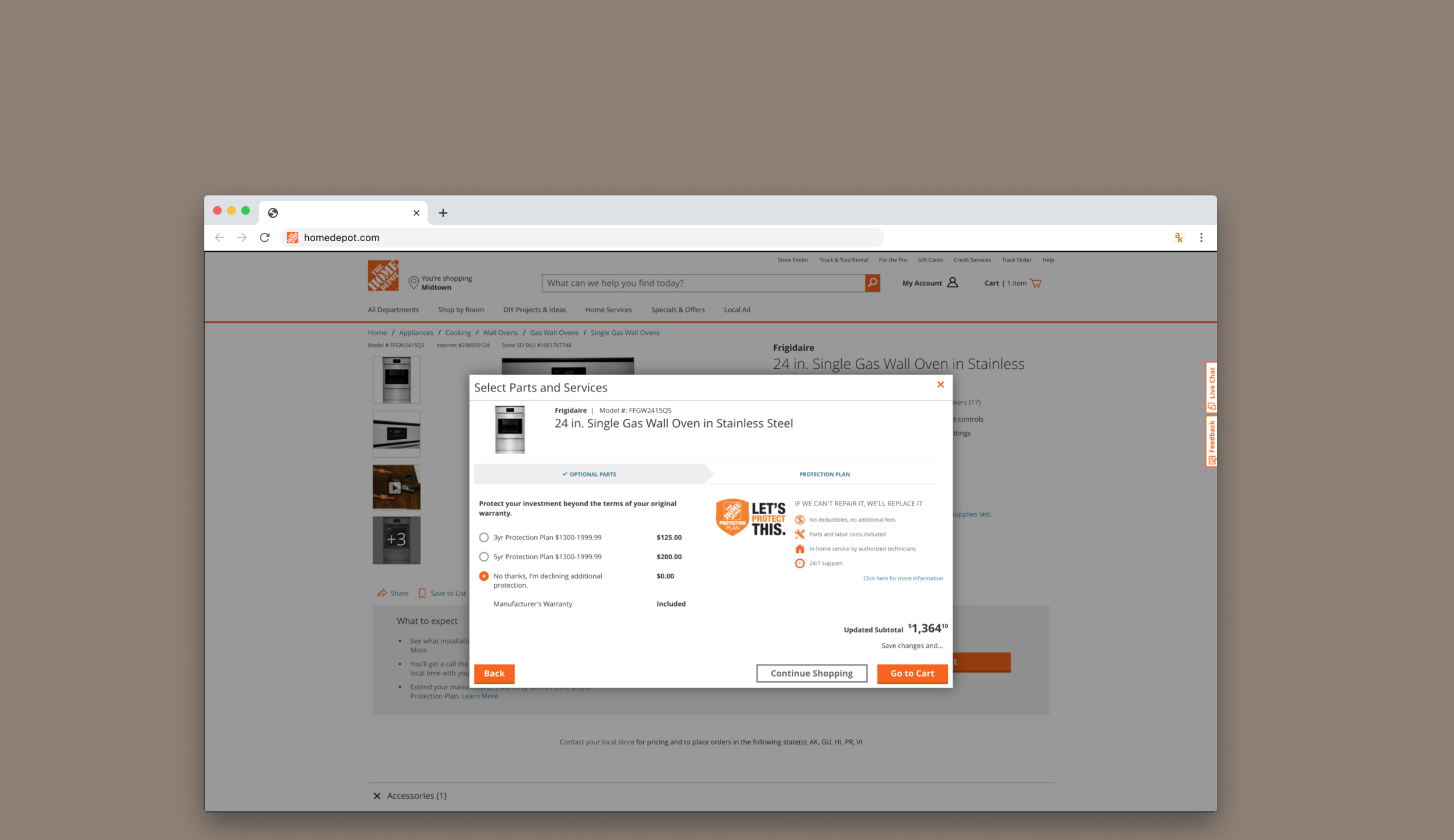Select oven control panel thumbnail
1454x840 pixels.
pos(396,434)
